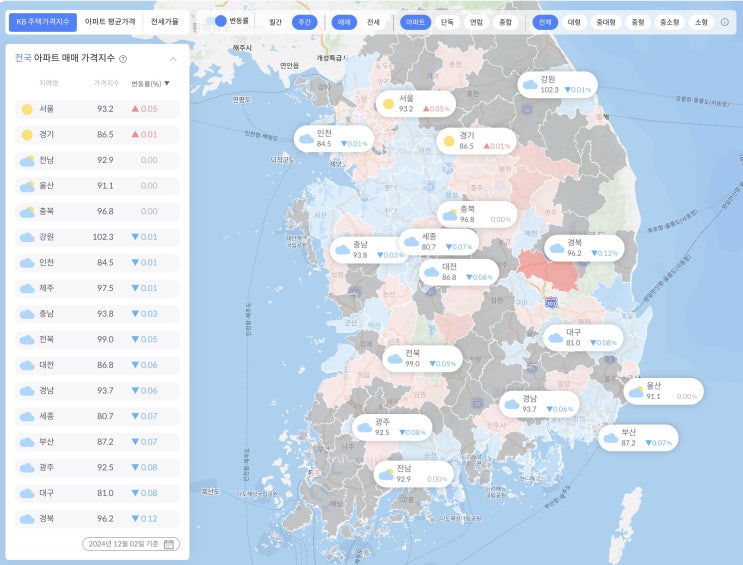Click 전국 link in the panel title
This screenshot has height=565, width=743.
pos(23,58)
